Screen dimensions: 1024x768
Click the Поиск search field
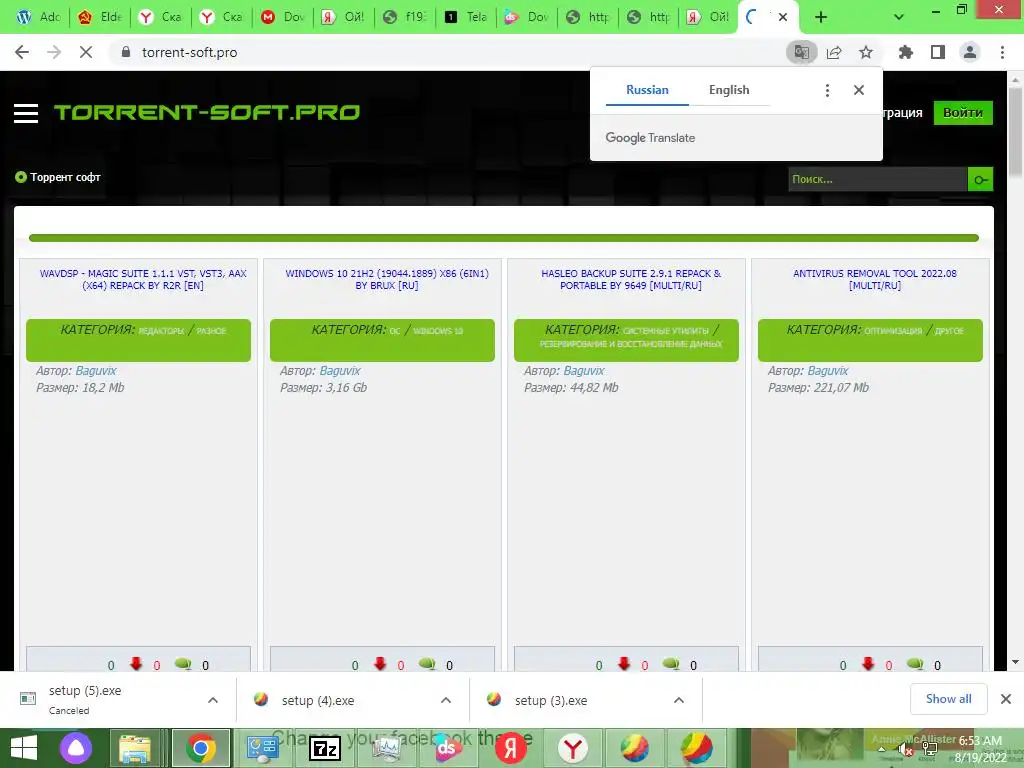pyautogui.click(x=877, y=180)
